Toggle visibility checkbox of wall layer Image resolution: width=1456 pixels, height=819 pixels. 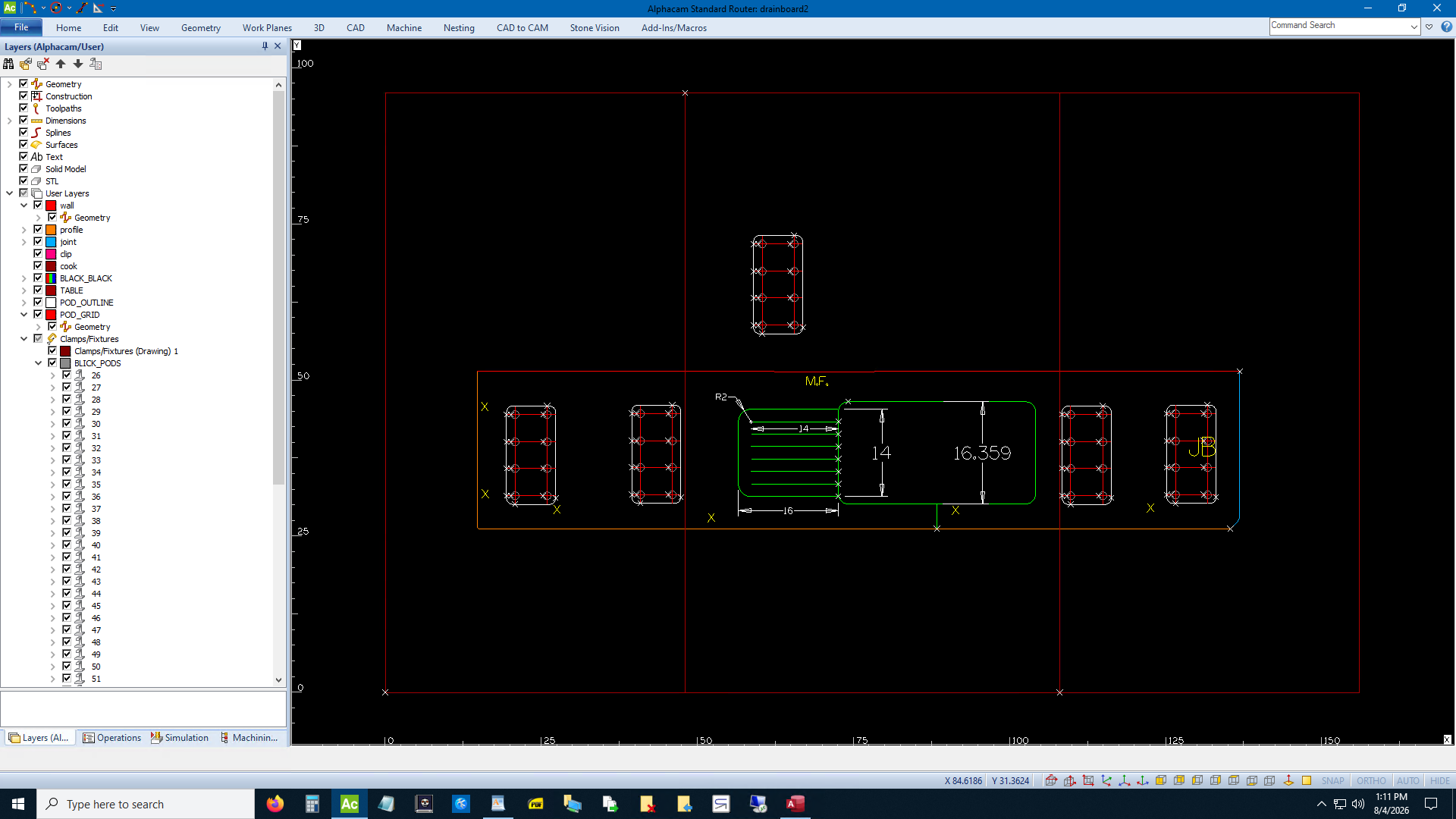tap(38, 206)
